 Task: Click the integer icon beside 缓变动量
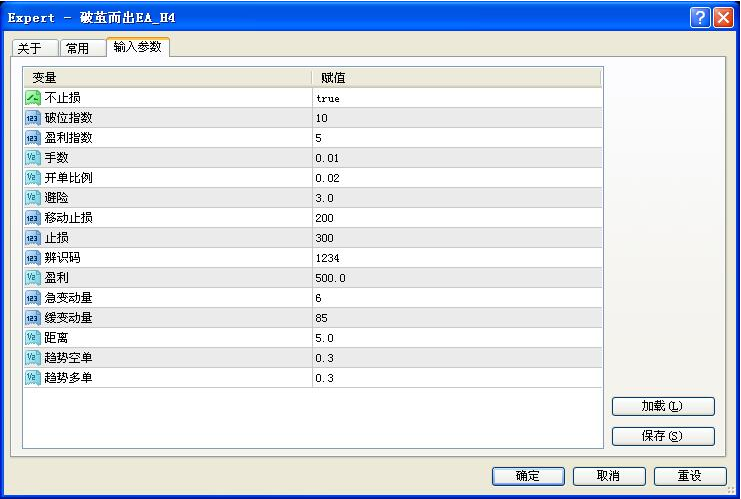click(x=33, y=318)
